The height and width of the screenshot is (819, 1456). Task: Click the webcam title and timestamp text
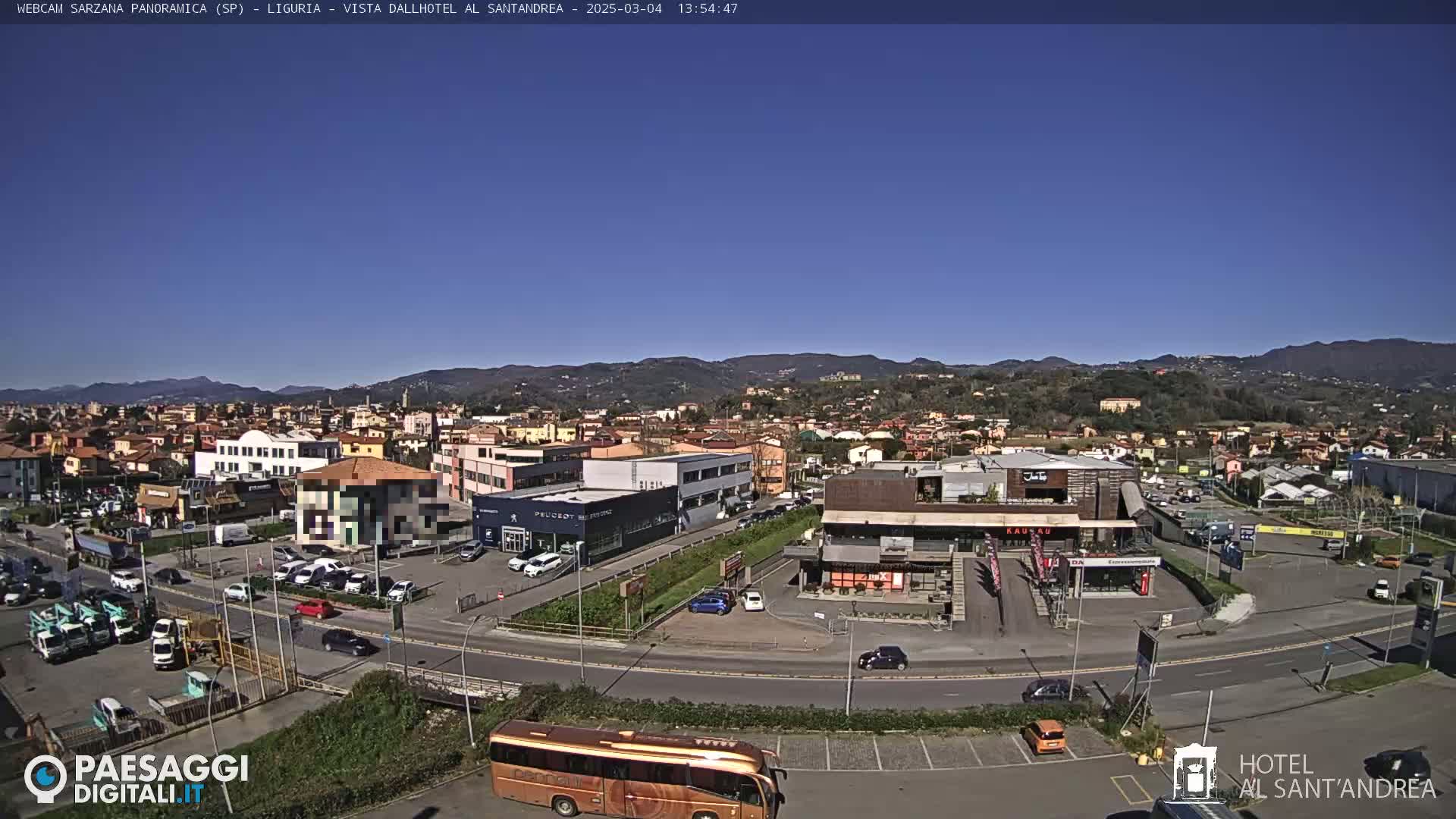coord(377,8)
